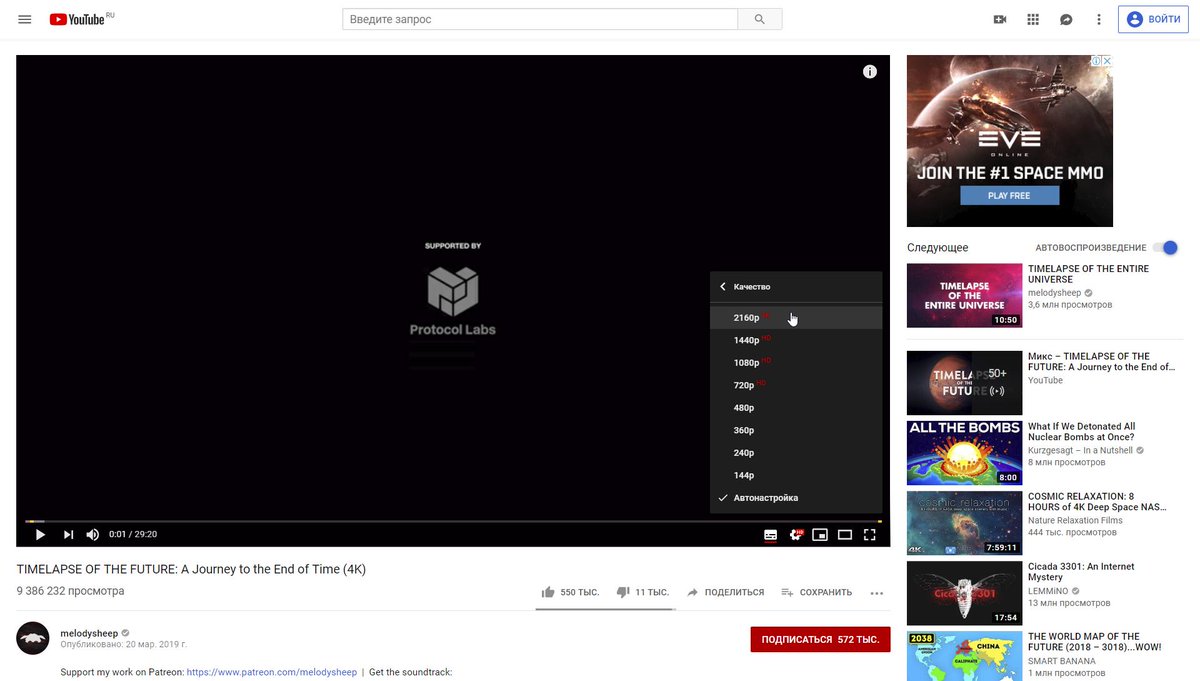The height and width of the screenshot is (681, 1200).
Task: Select 240p quality
Action: (x=796, y=452)
